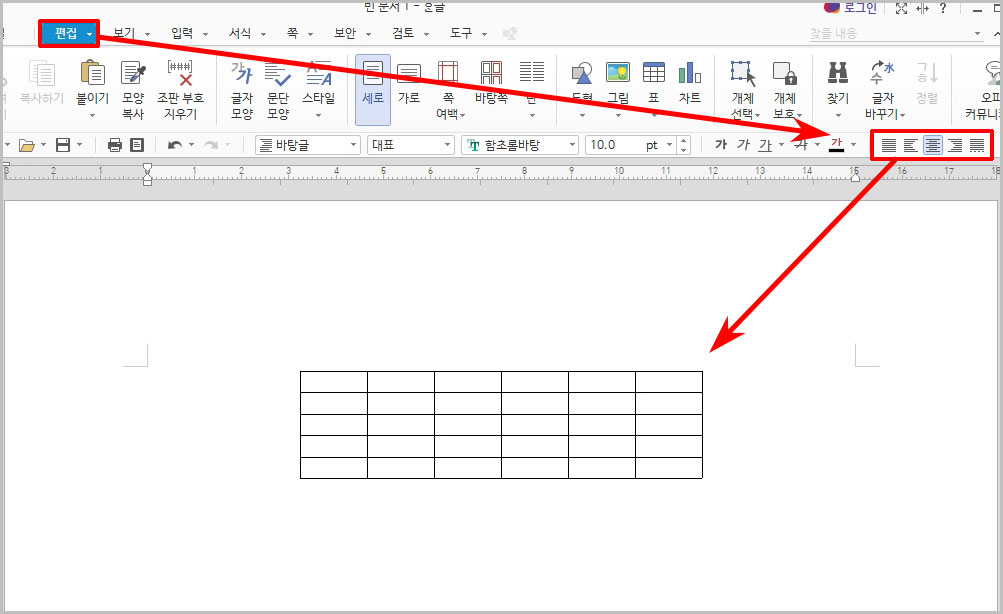Insert a table with the 표 icon

(654, 72)
